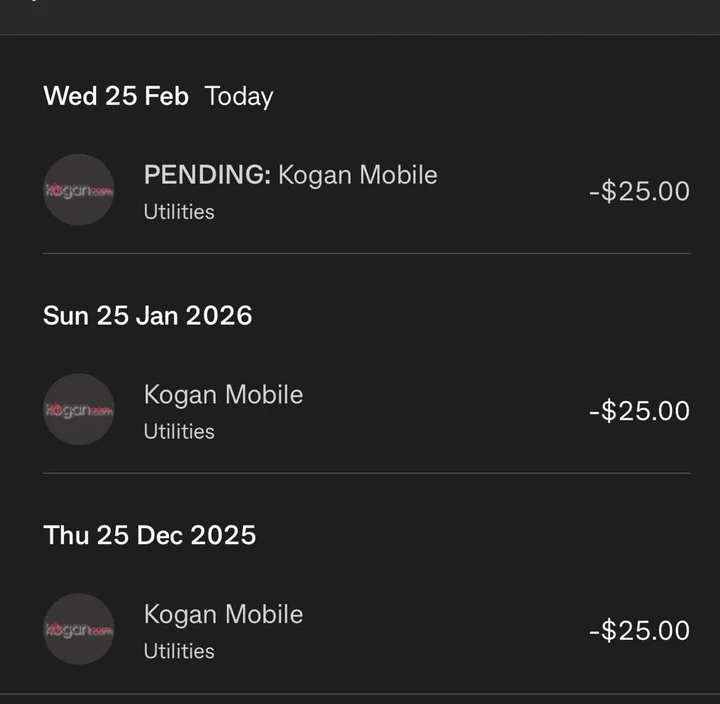720x704 pixels.
Task: Click the Utilities category on the pending transaction
Action: (179, 212)
